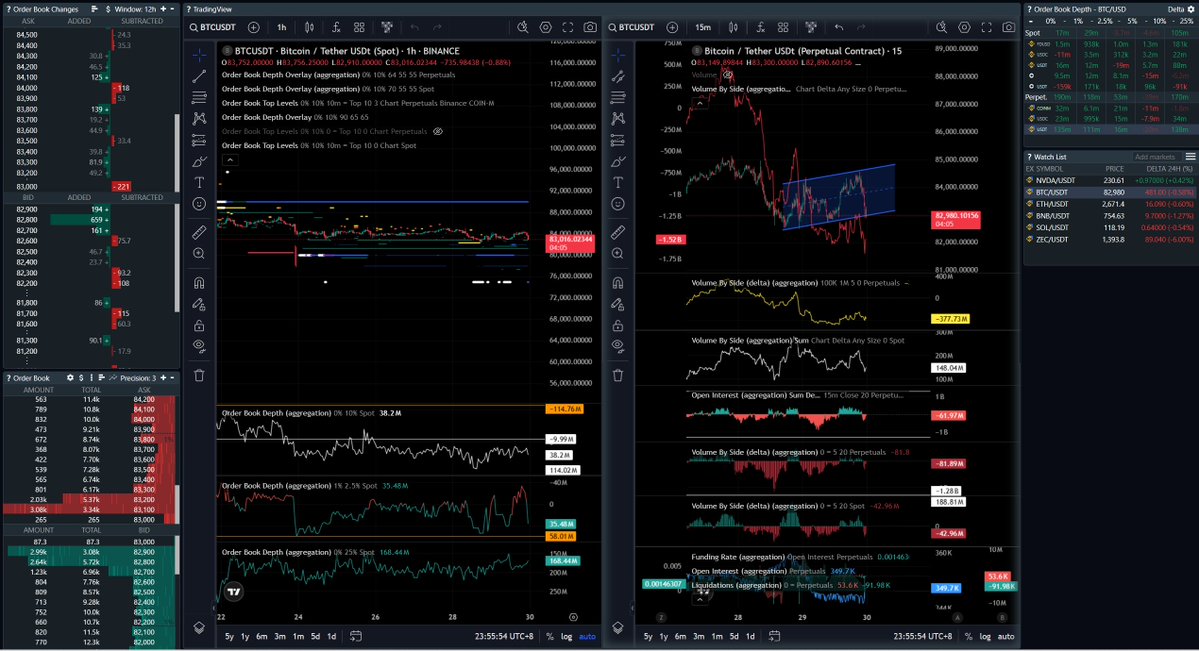
Task: Undo last action on right 15m chart
Action: point(839,28)
